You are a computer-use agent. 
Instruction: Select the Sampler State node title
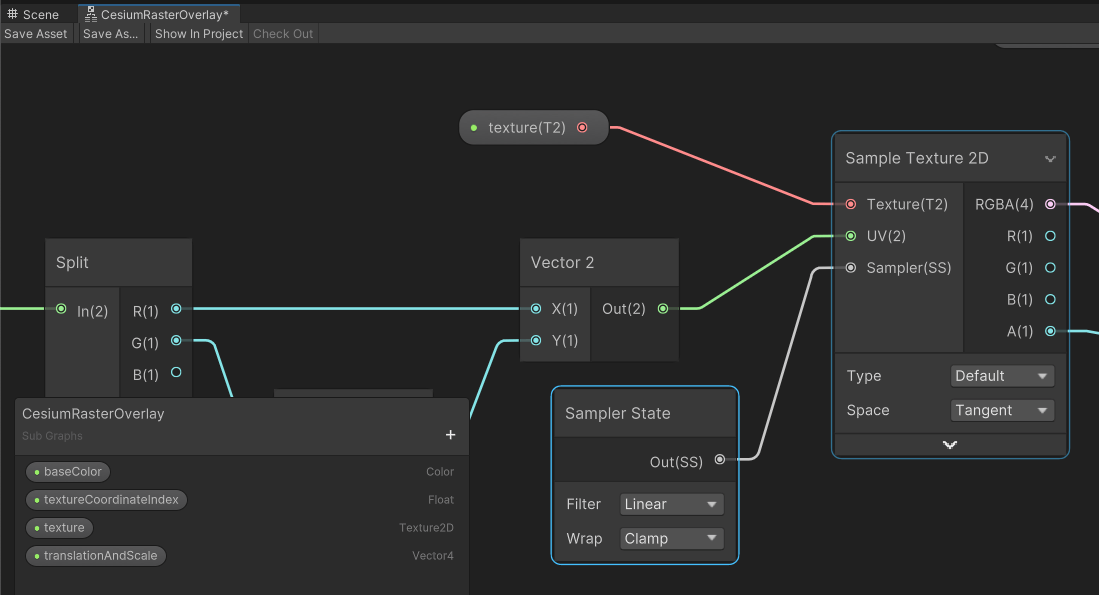point(617,413)
